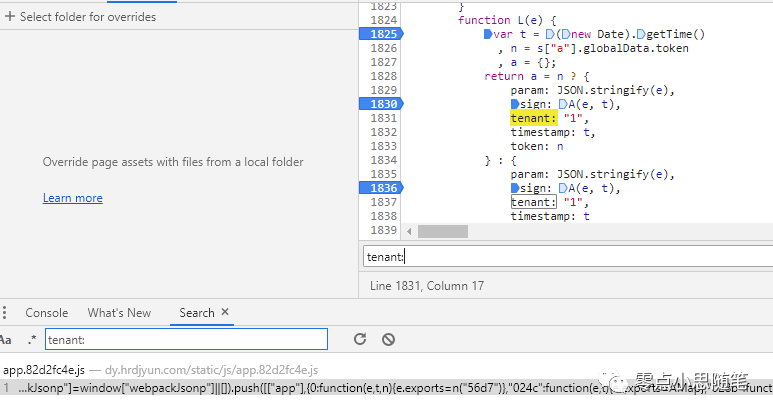Click the horizontal scrollbar thumb in code editor
The height and width of the screenshot is (415, 773).
pyautogui.click(x=443, y=231)
